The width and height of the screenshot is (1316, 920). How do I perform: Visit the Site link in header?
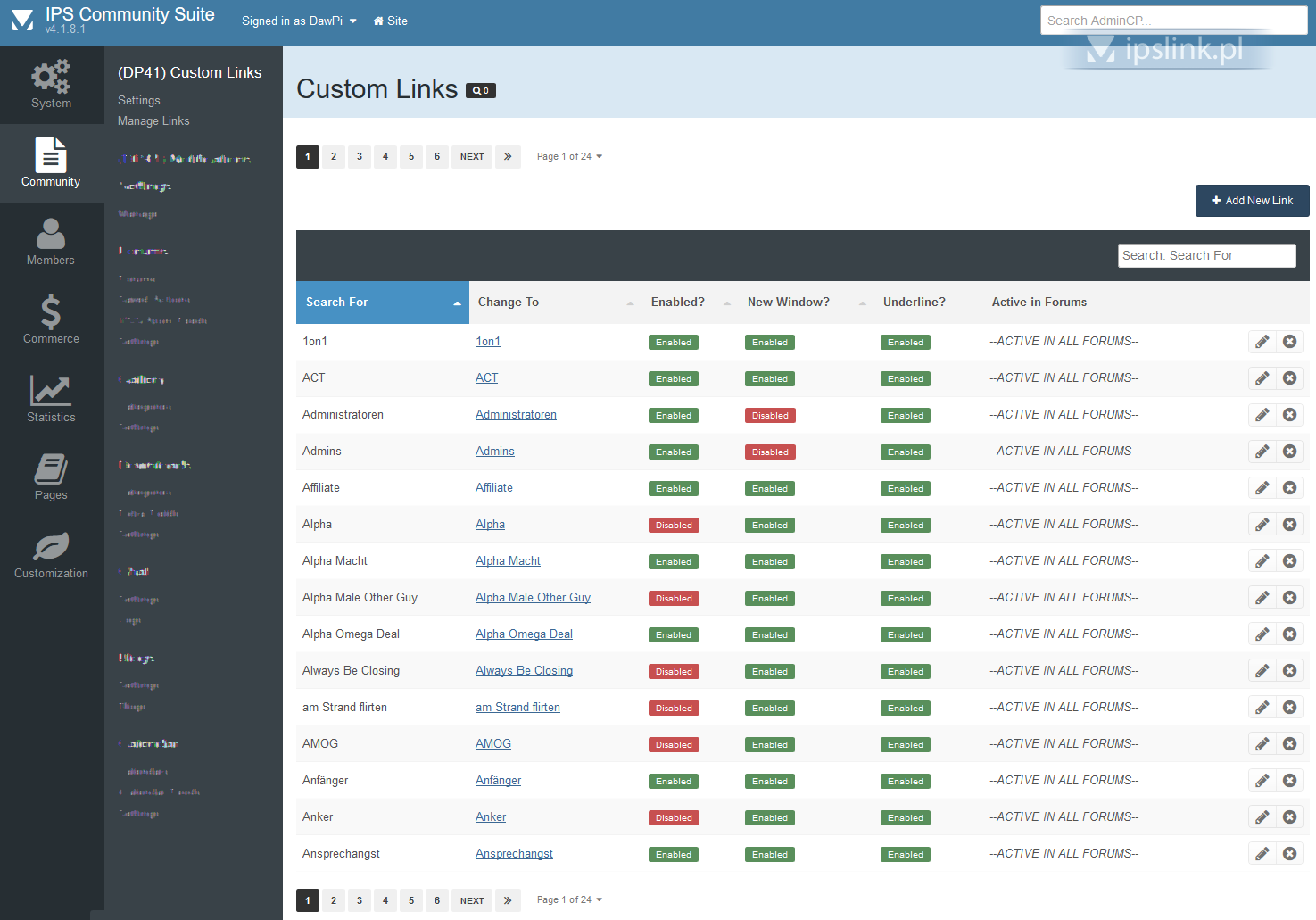[391, 21]
